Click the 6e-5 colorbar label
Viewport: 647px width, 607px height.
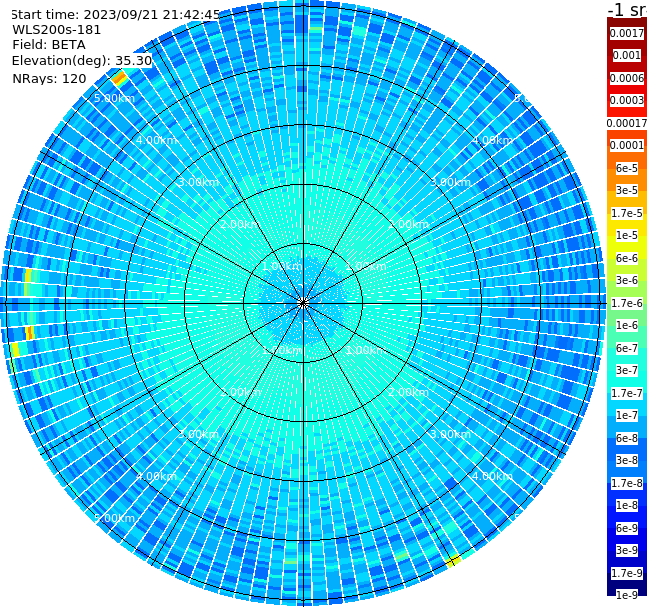pos(627,168)
